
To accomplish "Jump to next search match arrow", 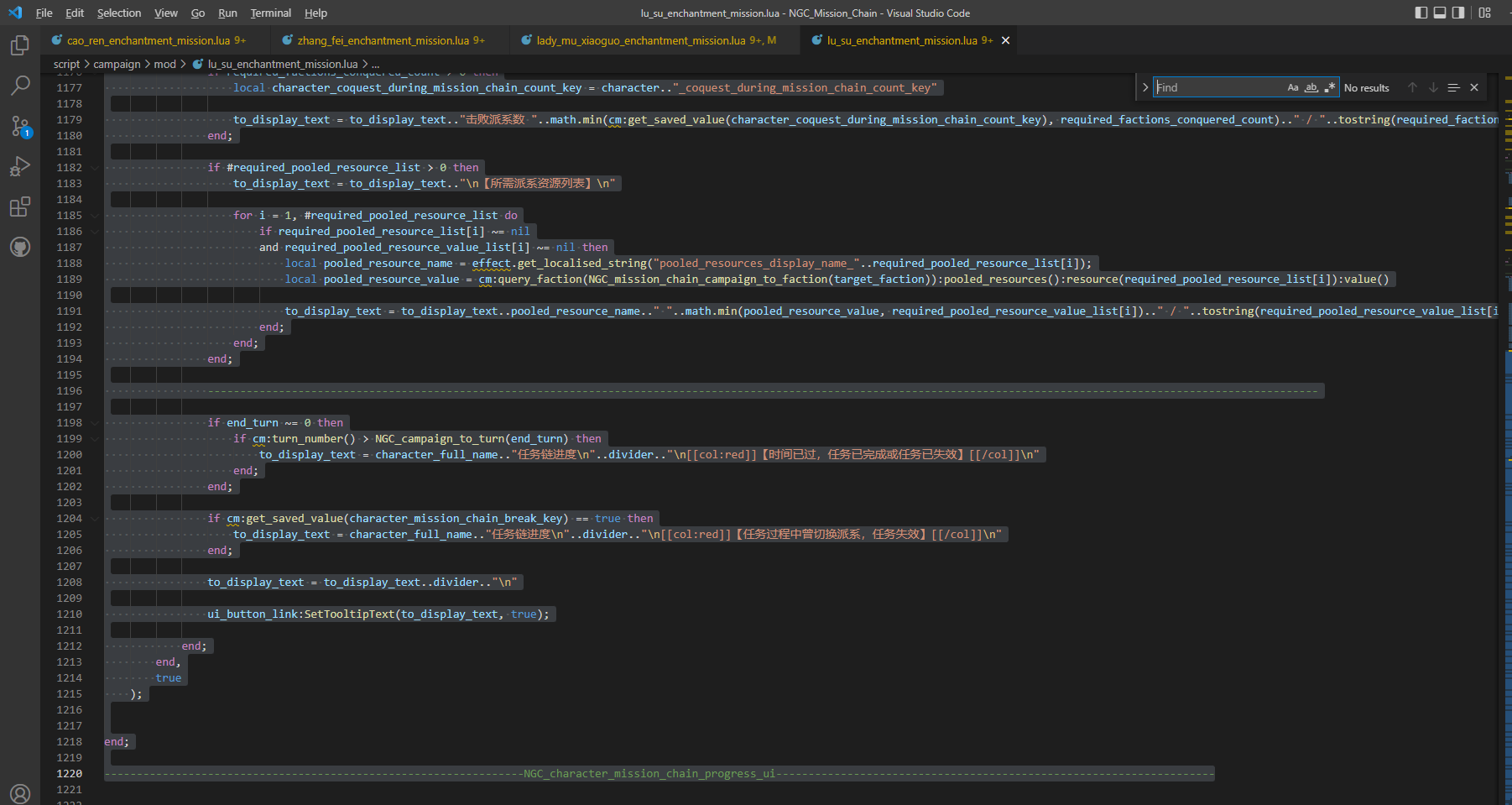I will 1433,86.
